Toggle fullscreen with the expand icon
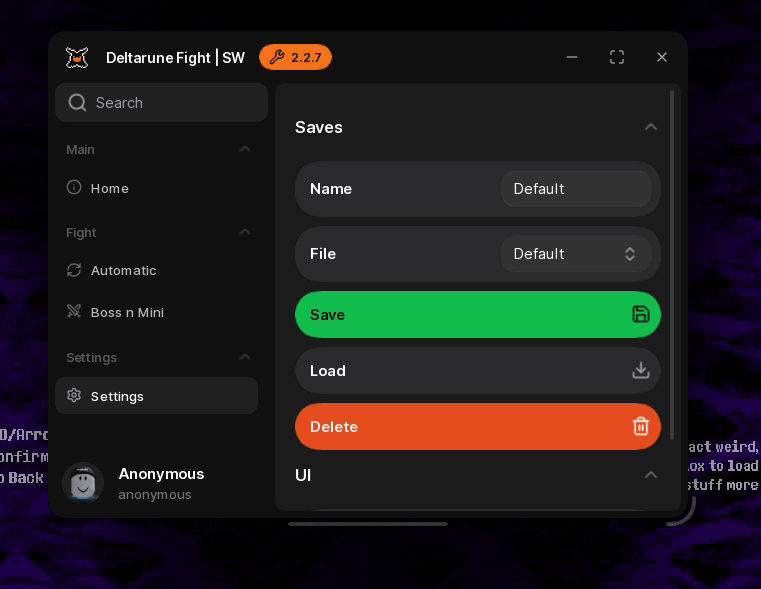The height and width of the screenshot is (589, 761). (617, 57)
